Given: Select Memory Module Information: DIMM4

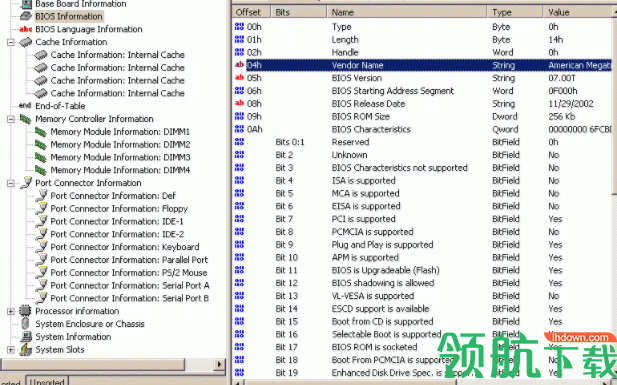Looking at the screenshot, I should [120, 170].
